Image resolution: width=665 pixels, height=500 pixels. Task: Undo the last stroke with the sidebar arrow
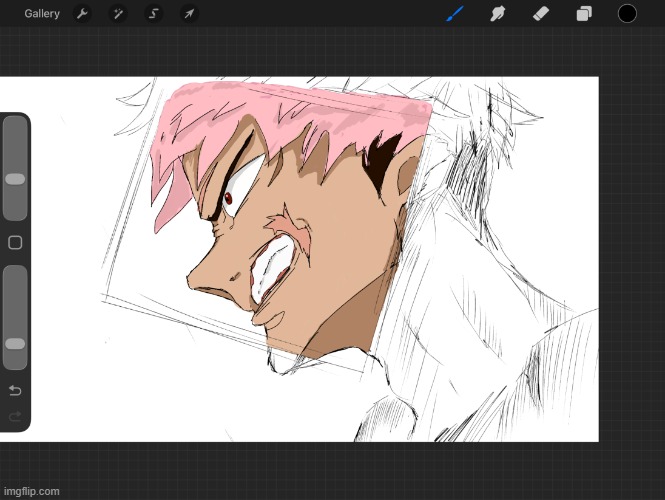[x=15, y=390]
